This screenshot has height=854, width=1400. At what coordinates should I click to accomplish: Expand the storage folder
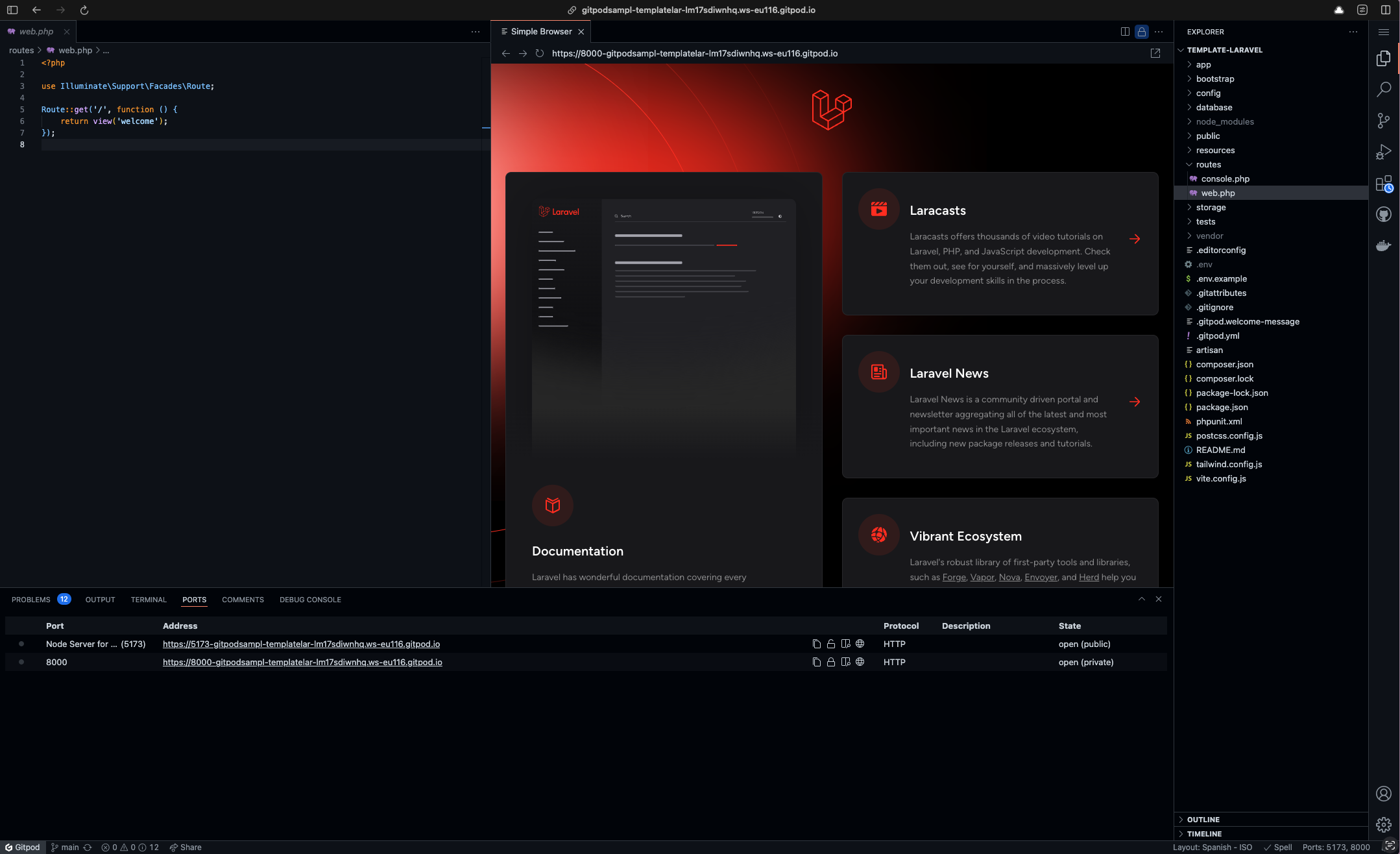click(1211, 207)
